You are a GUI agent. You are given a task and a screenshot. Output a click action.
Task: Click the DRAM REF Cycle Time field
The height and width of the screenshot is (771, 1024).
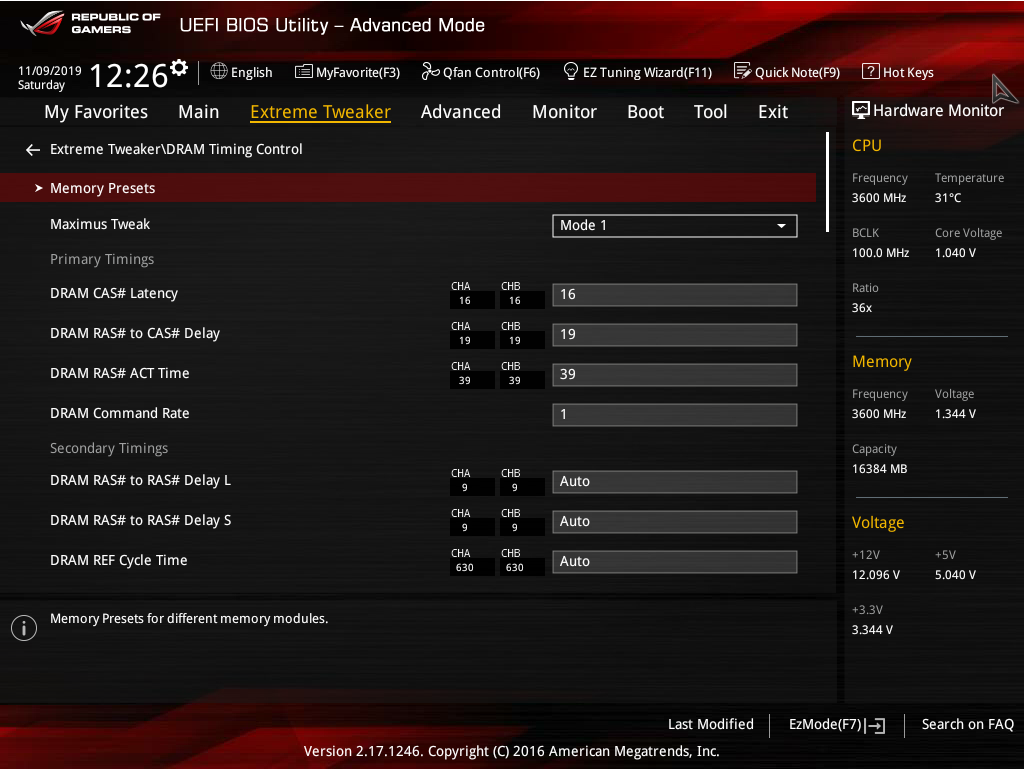pyautogui.click(x=675, y=561)
